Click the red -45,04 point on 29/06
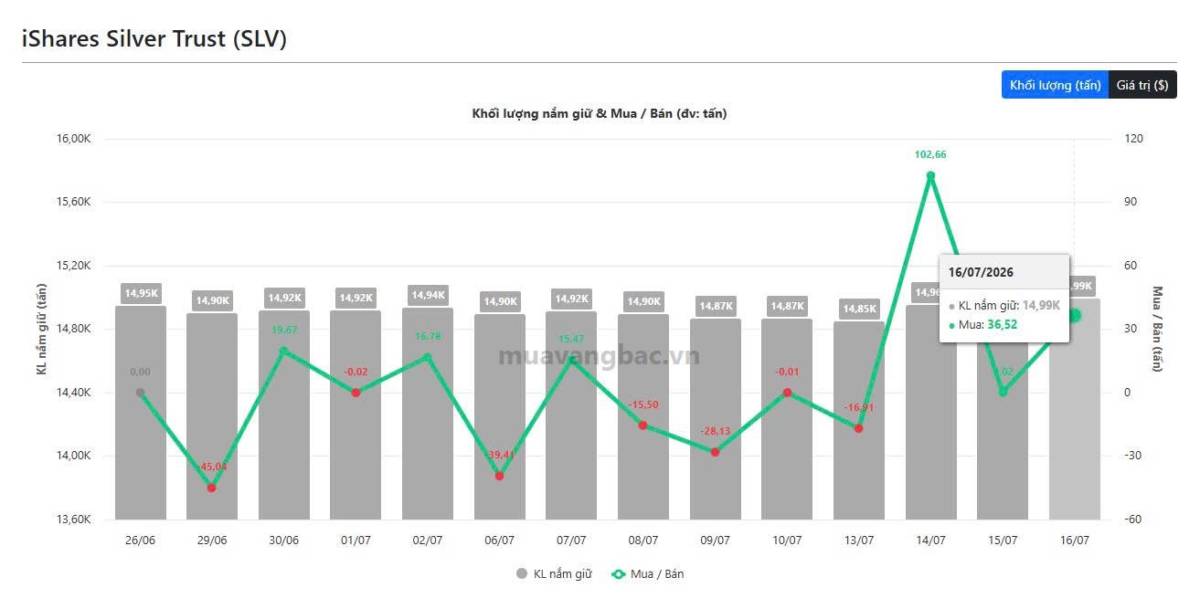This screenshot has width=1200, height=609. (211, 488)
